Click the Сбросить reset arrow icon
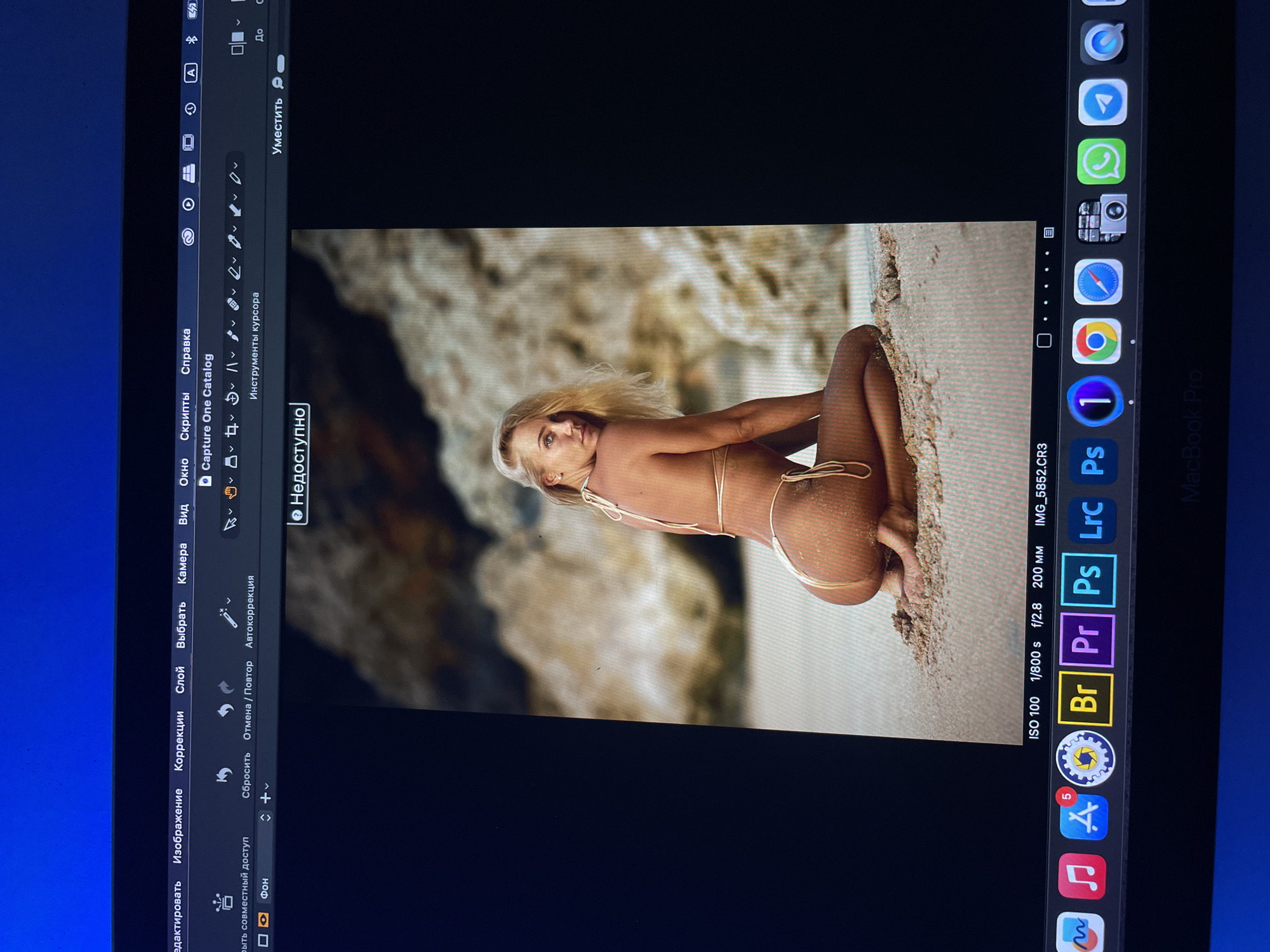The image size is (1270, 952). (x=224, y=776)
